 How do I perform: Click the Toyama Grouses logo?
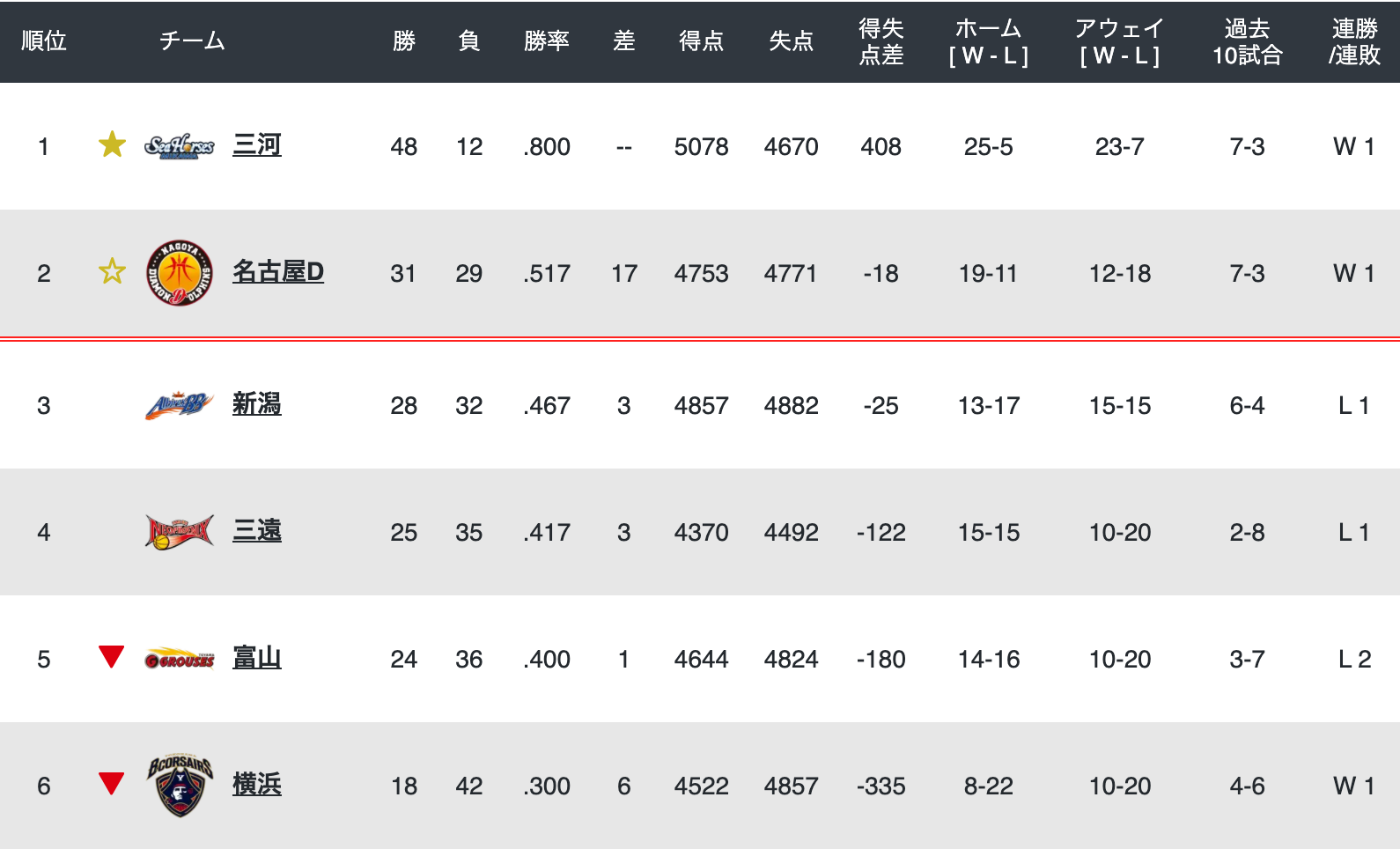180,659
